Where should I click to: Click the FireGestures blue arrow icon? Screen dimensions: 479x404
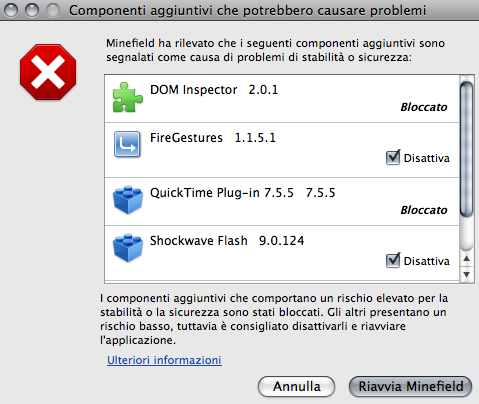click(x=127, y=144)
